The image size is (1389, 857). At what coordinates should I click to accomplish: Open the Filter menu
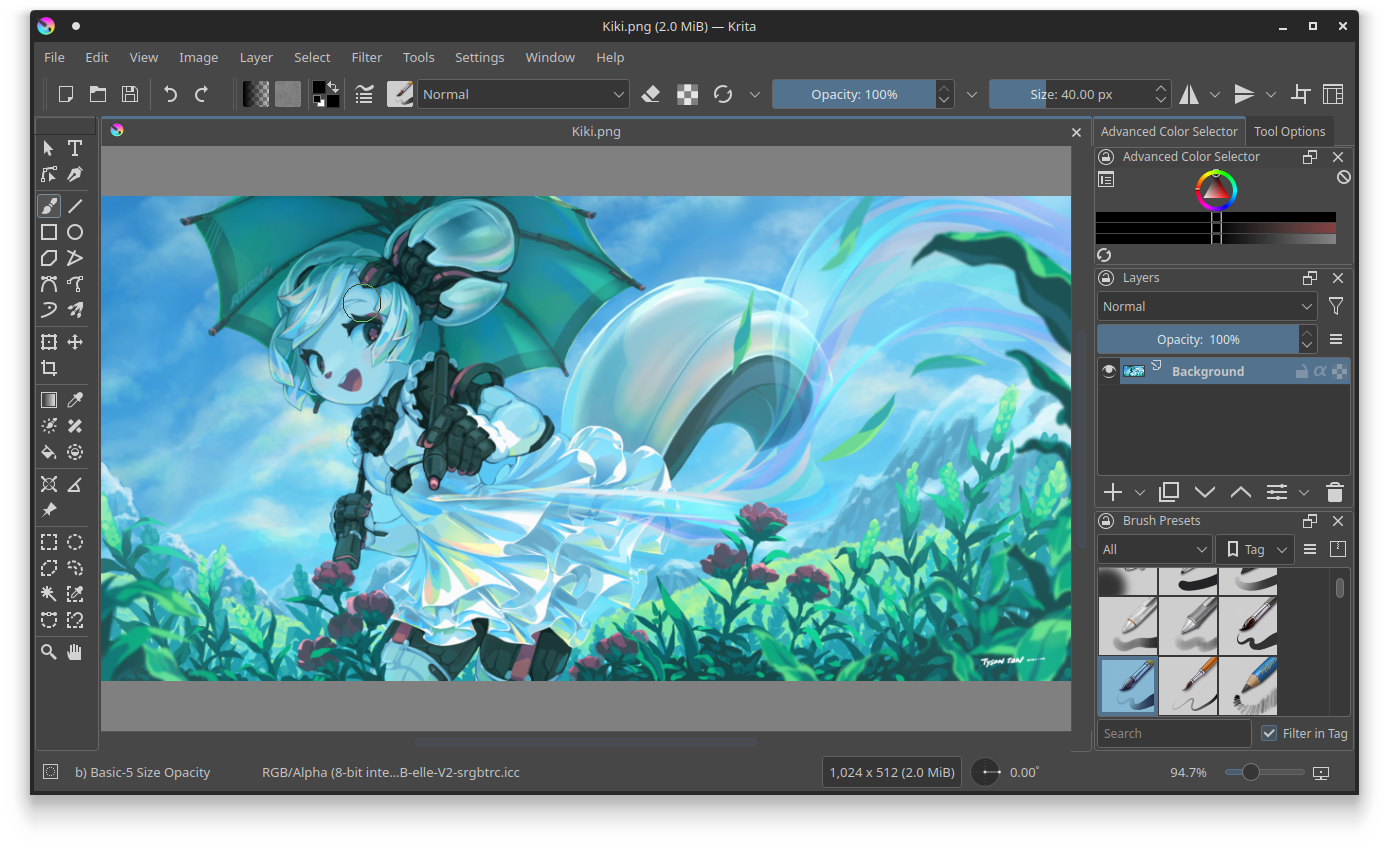pyautogui.click(x=366, y=57)
